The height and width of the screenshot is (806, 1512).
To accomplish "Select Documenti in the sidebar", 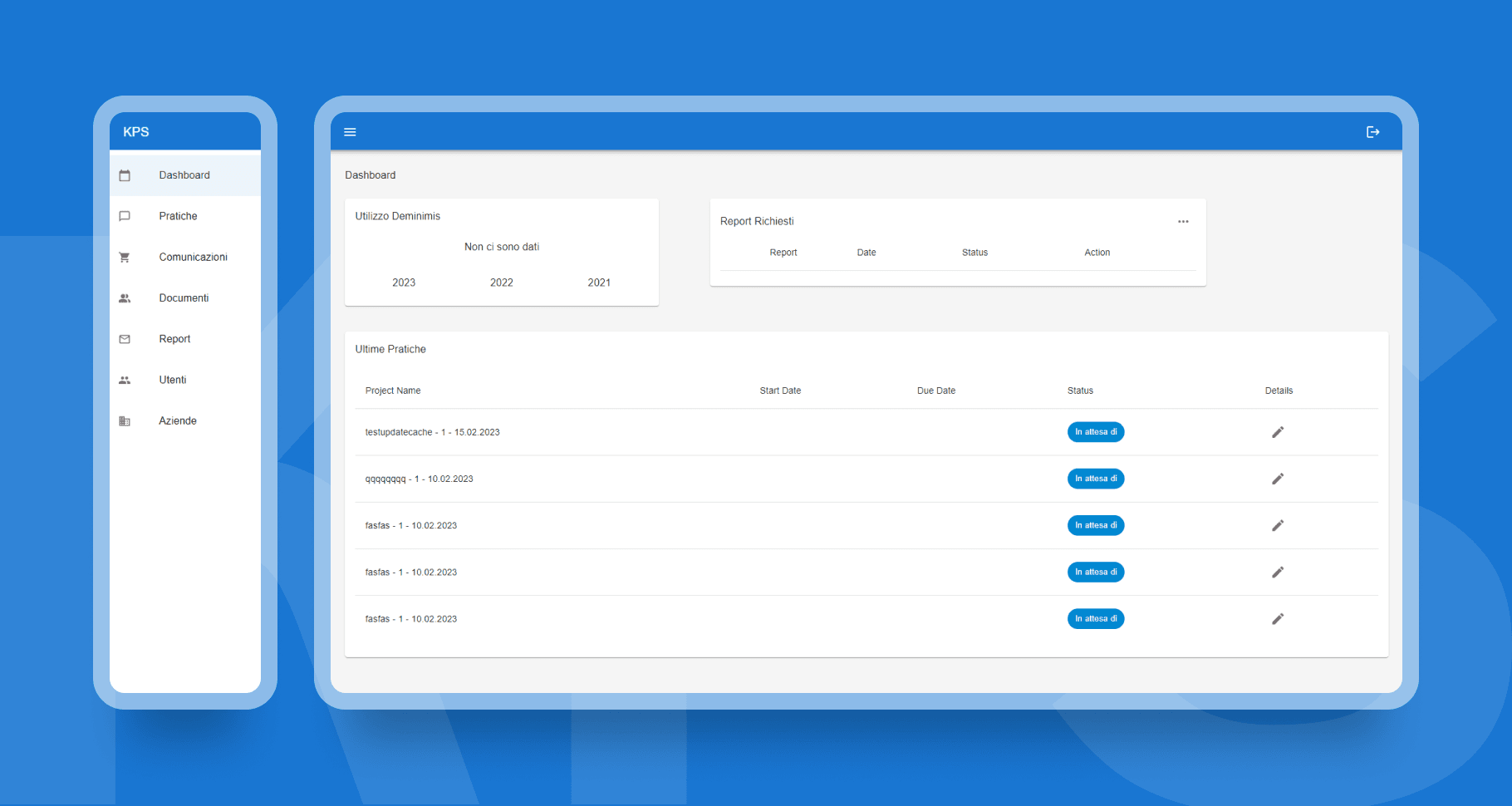I will [x=185, y=298].
